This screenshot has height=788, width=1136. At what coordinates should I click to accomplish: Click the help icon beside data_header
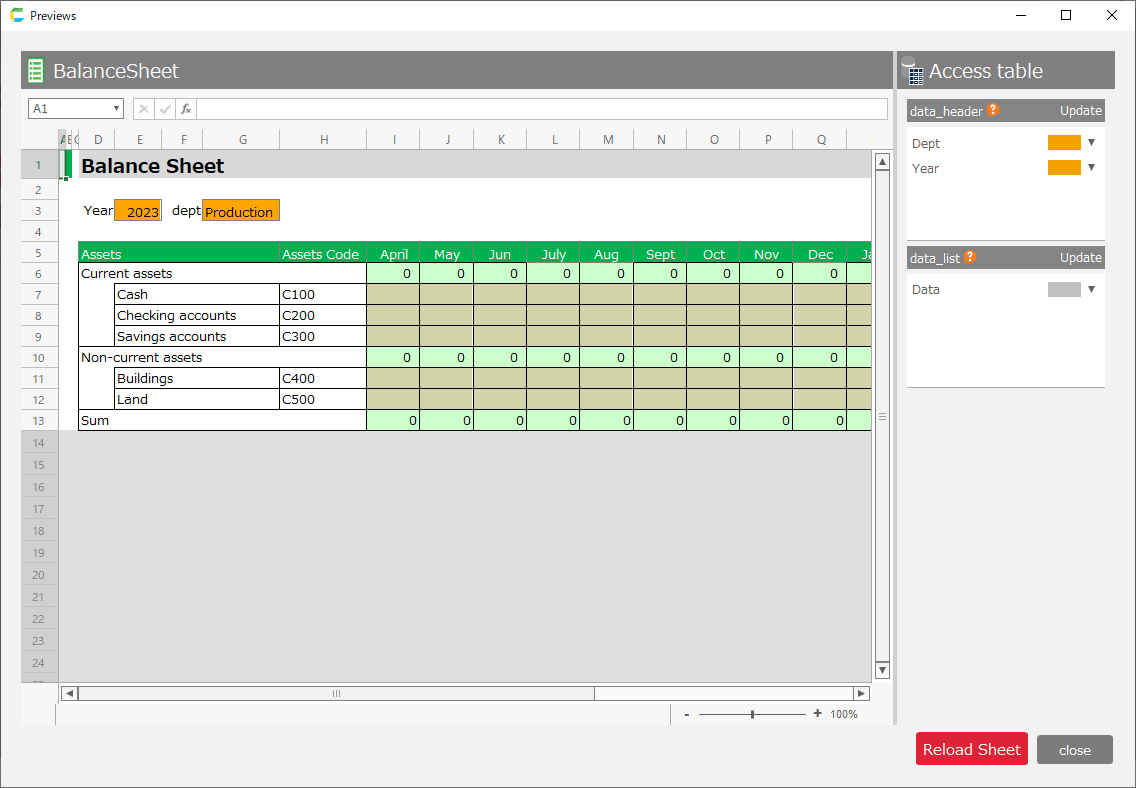pyautogui.click(x=993, y=111)
